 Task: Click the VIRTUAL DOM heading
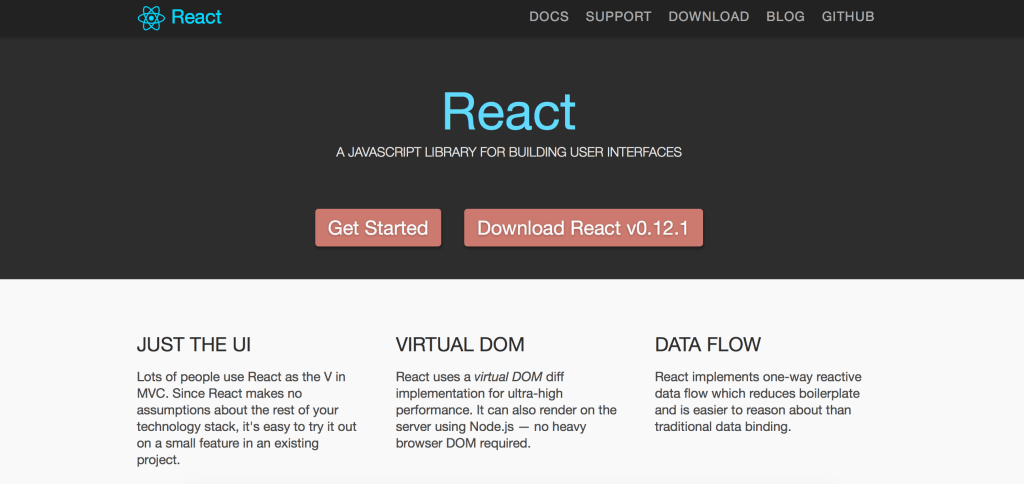[460, 345]
